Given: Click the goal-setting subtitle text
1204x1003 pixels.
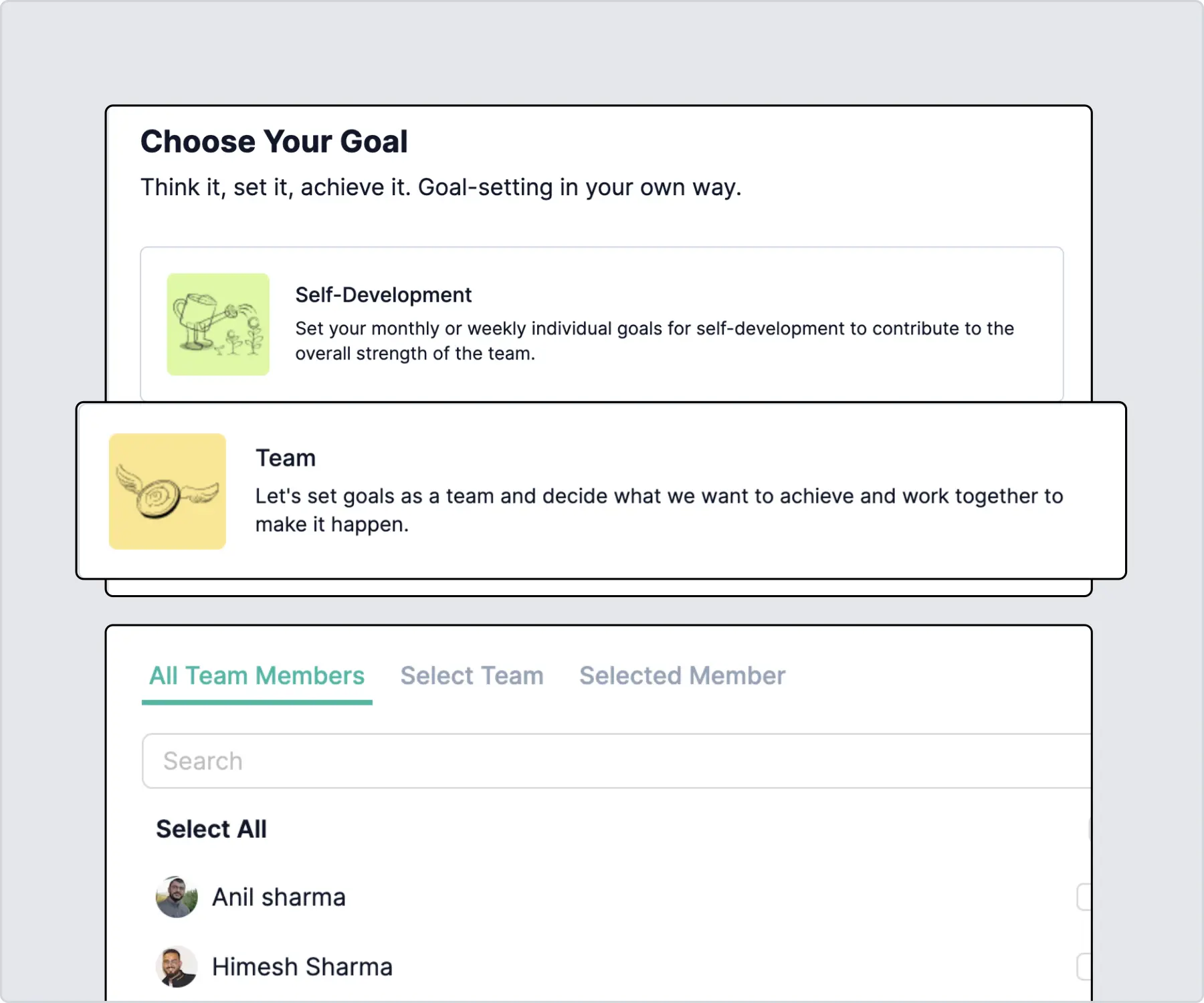Looking at the screenshot, I should [x=441, y=187].
